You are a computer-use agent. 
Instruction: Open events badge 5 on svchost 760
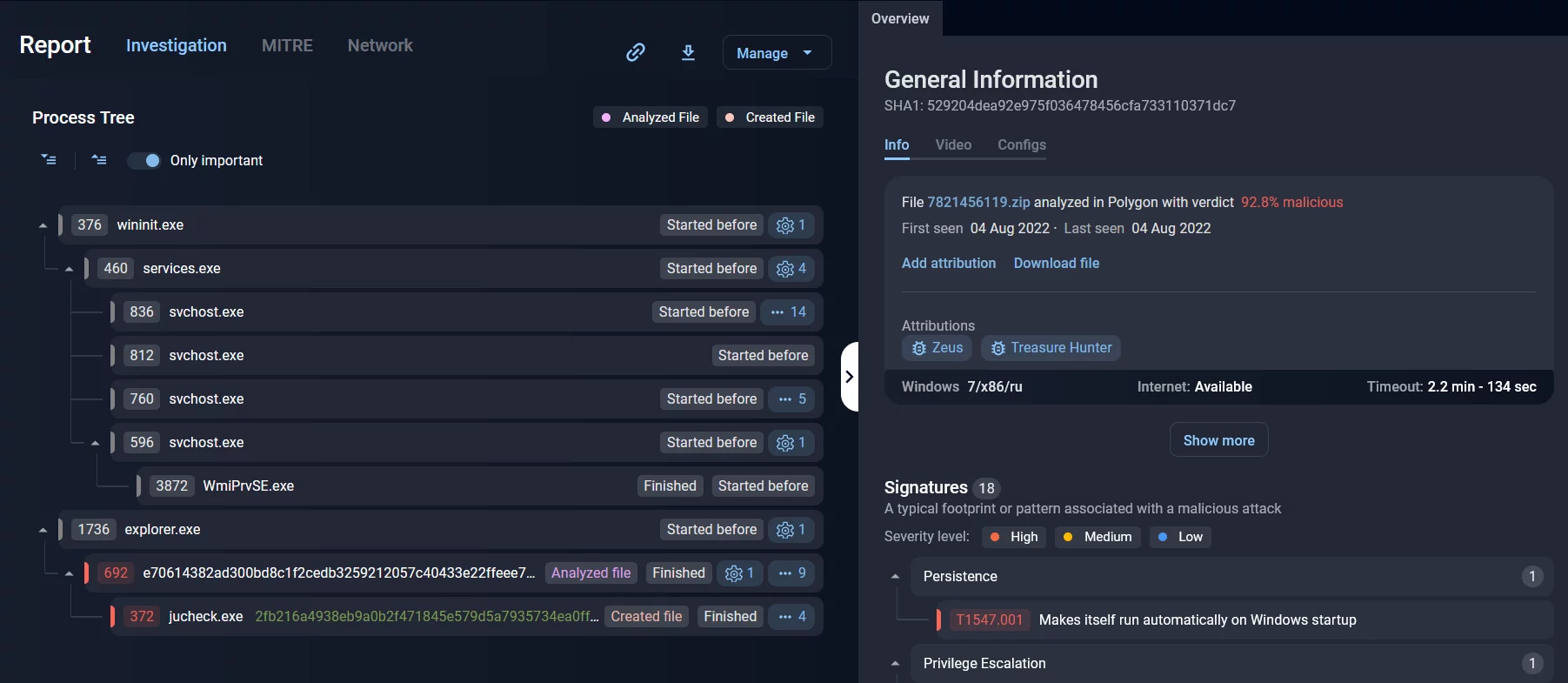click(x=791, y=399)
